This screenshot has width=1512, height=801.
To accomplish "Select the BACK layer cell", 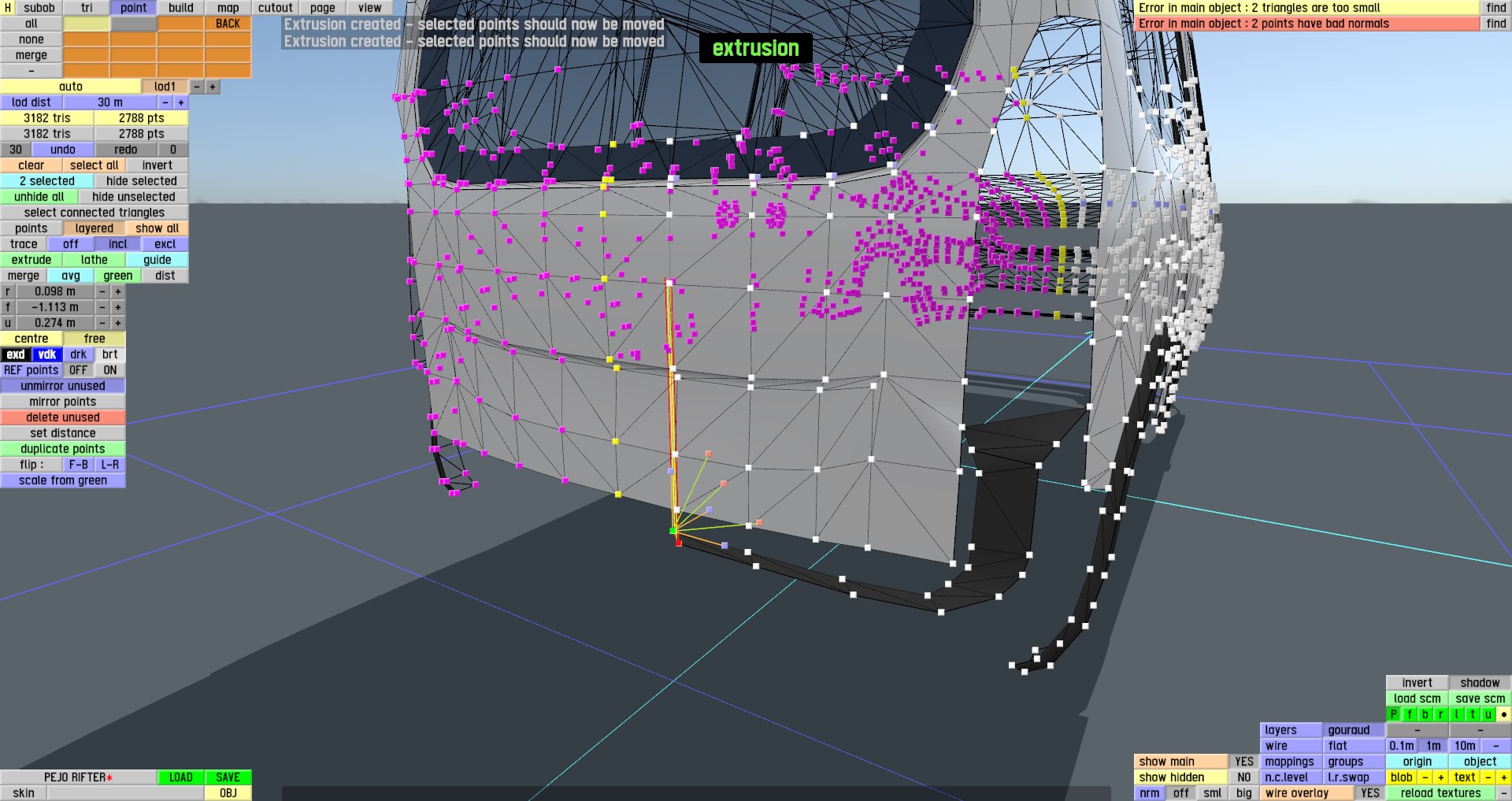I will (x=228, y=24).
